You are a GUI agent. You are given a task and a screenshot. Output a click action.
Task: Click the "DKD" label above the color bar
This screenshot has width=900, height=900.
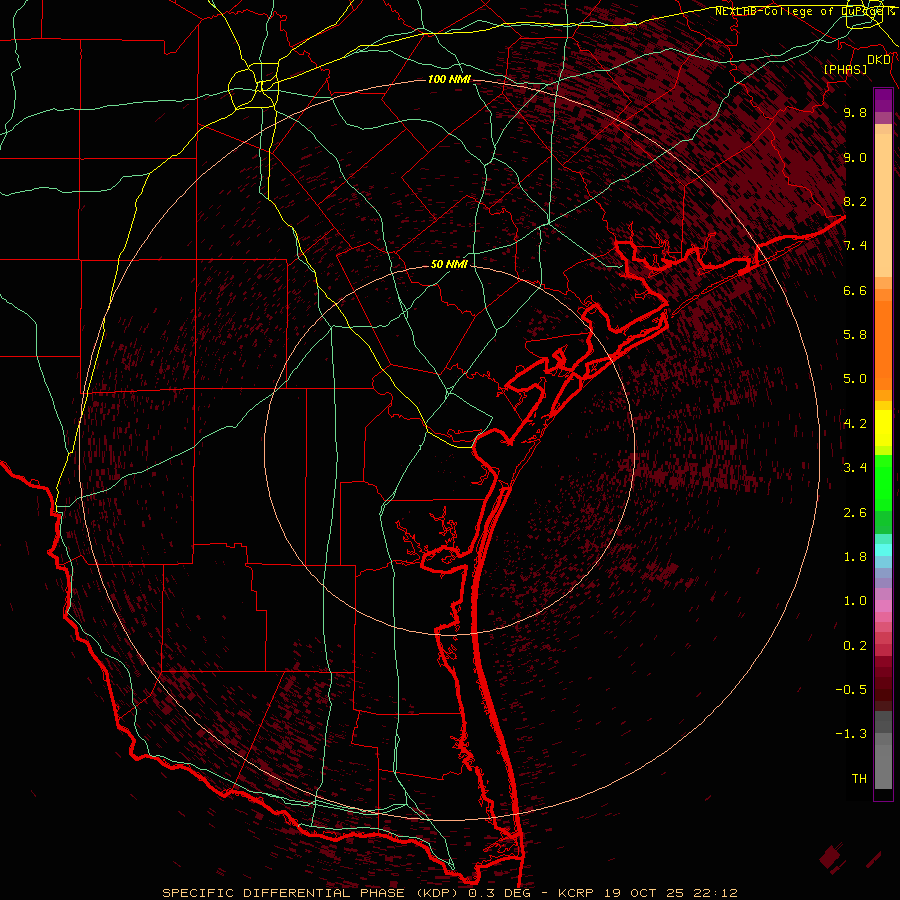[x=879, y=59]
